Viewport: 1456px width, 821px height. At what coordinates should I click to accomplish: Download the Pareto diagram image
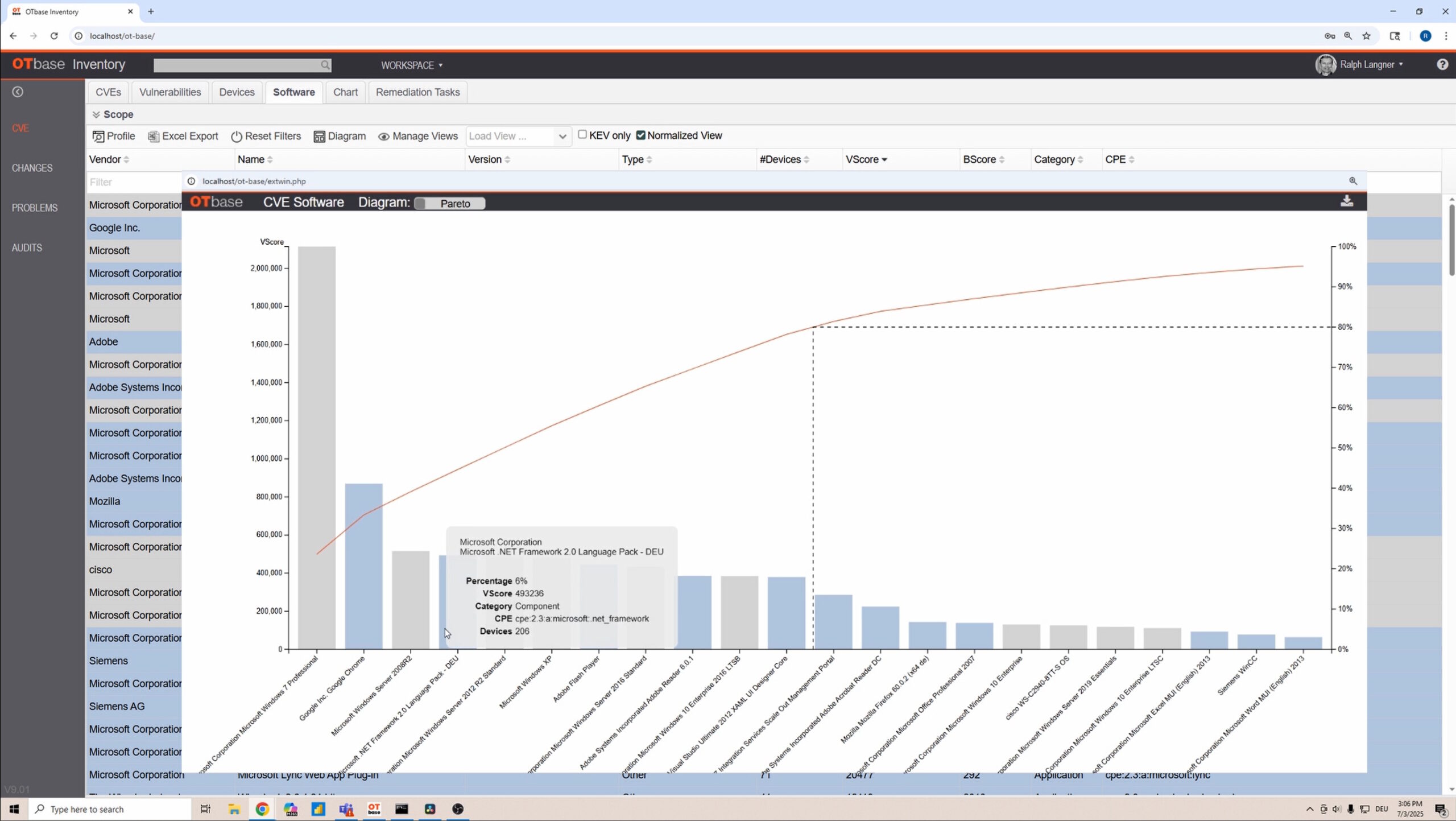point(1347,201)
